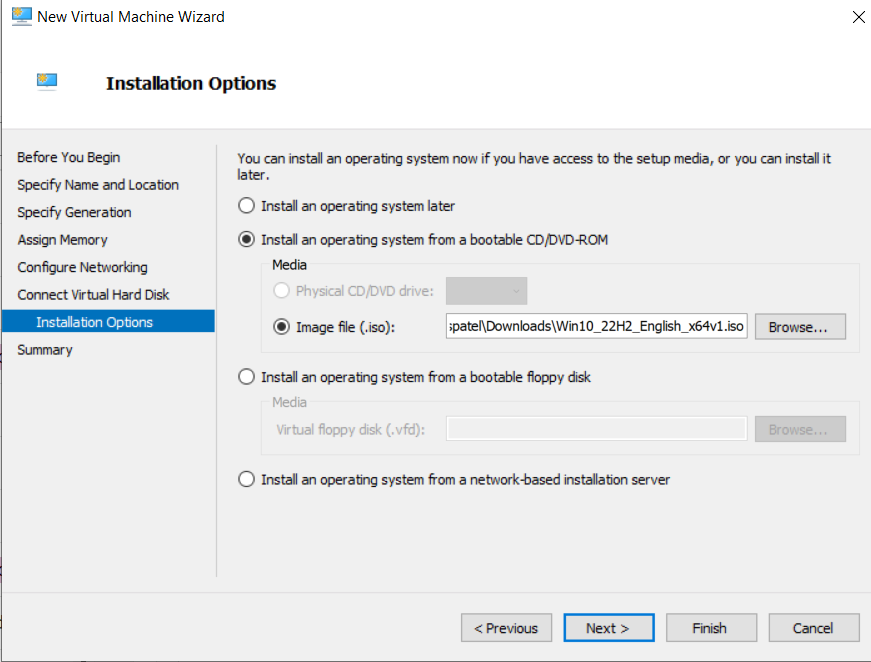Screen dimensions: 871x662
Task: Click the monitor icon beside Installation Options heading
Action: click(x=47, y=82)
